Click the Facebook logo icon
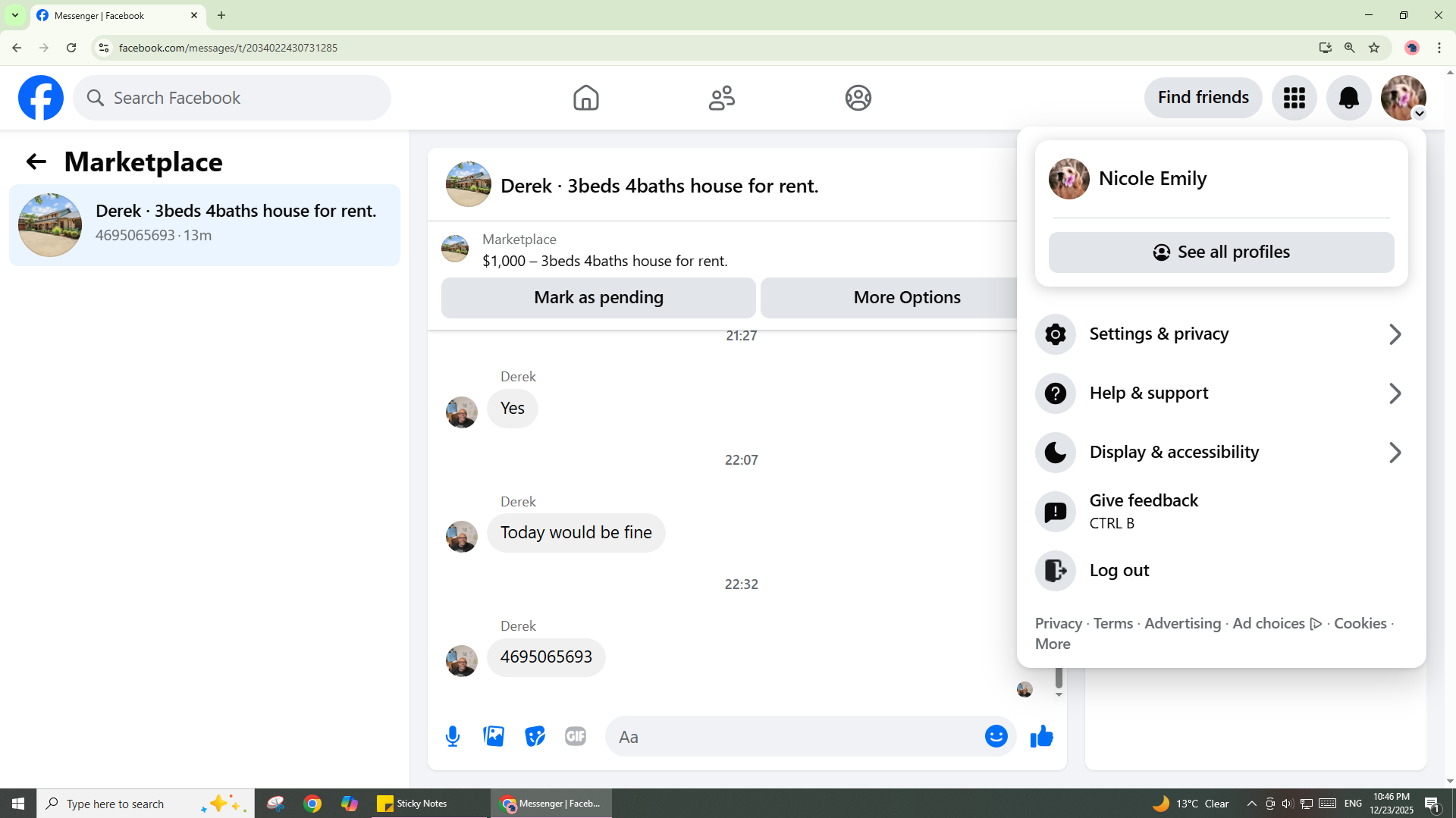The width and height of the screenshot is (1456, 818). click(x=41, y=98)
